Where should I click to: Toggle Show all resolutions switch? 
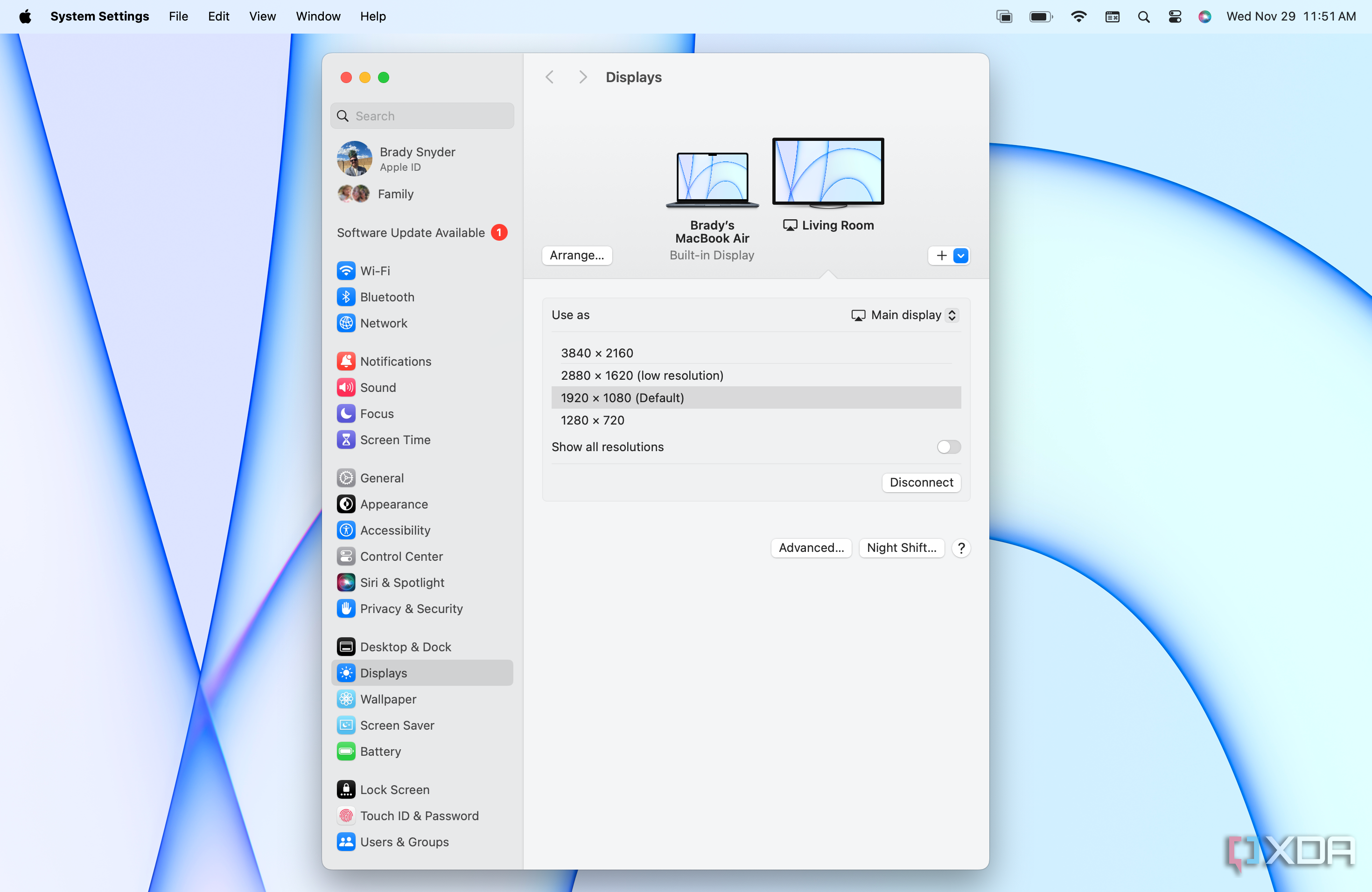tap(949, 446)
